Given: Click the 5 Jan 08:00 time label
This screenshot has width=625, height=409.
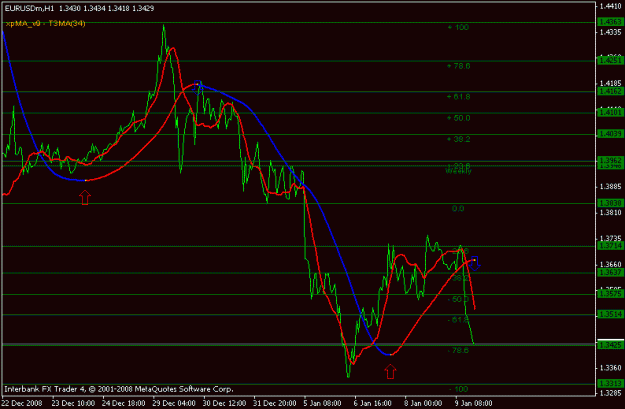Looking at the screenshot, I should click(322, 403).
